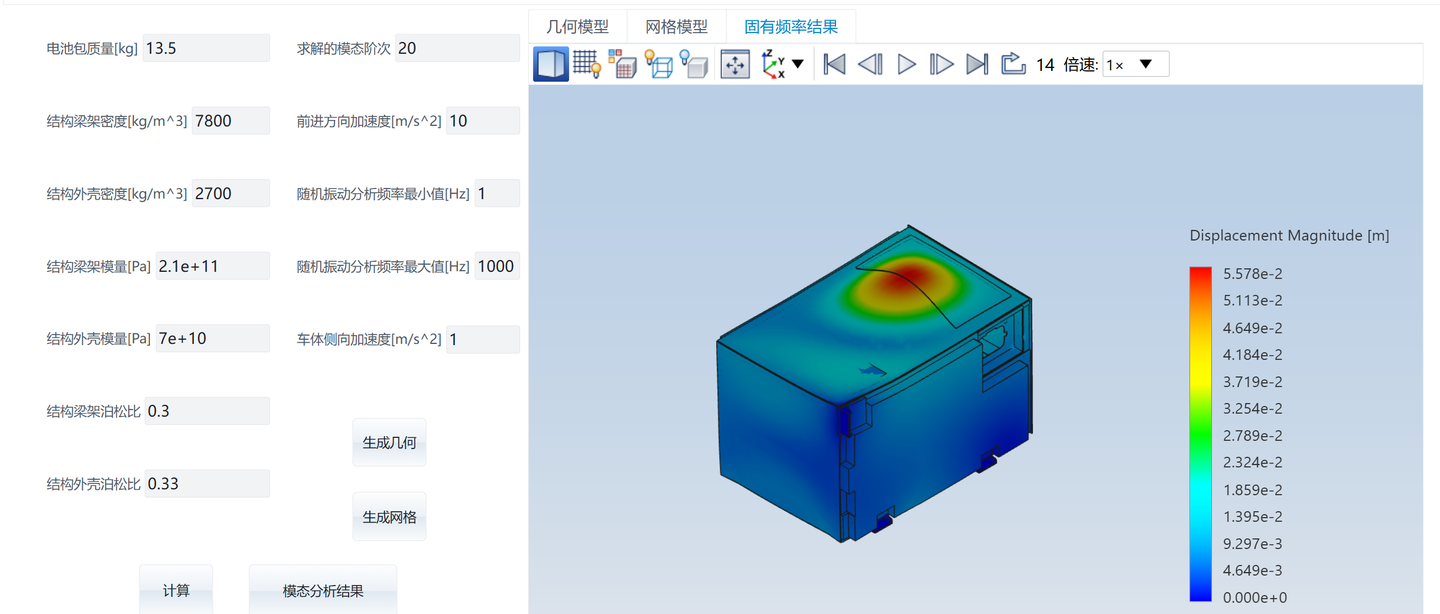
Task: Click the 0.000e+0 legend minimum value
Action: (x=1256, y=597)
